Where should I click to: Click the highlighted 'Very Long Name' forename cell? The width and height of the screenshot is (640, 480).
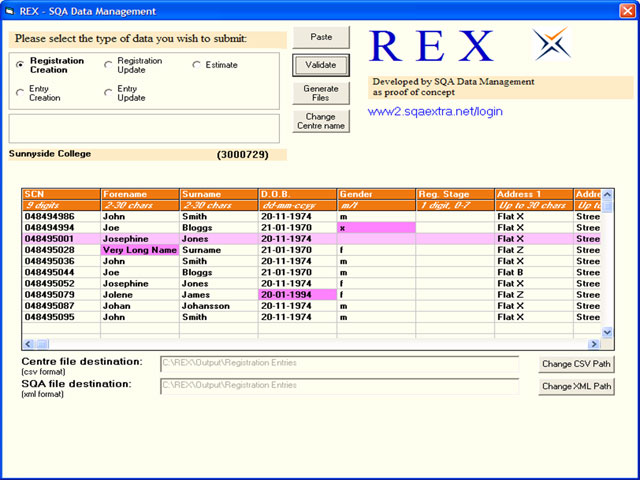140,250
